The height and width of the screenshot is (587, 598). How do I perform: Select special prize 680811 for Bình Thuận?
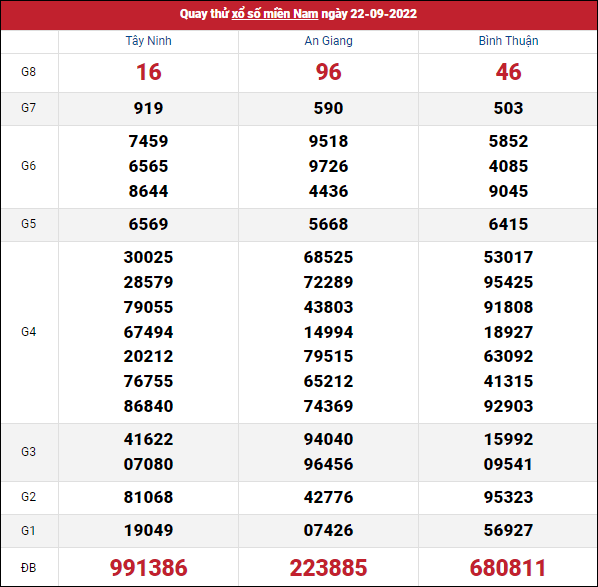(508, 568)
